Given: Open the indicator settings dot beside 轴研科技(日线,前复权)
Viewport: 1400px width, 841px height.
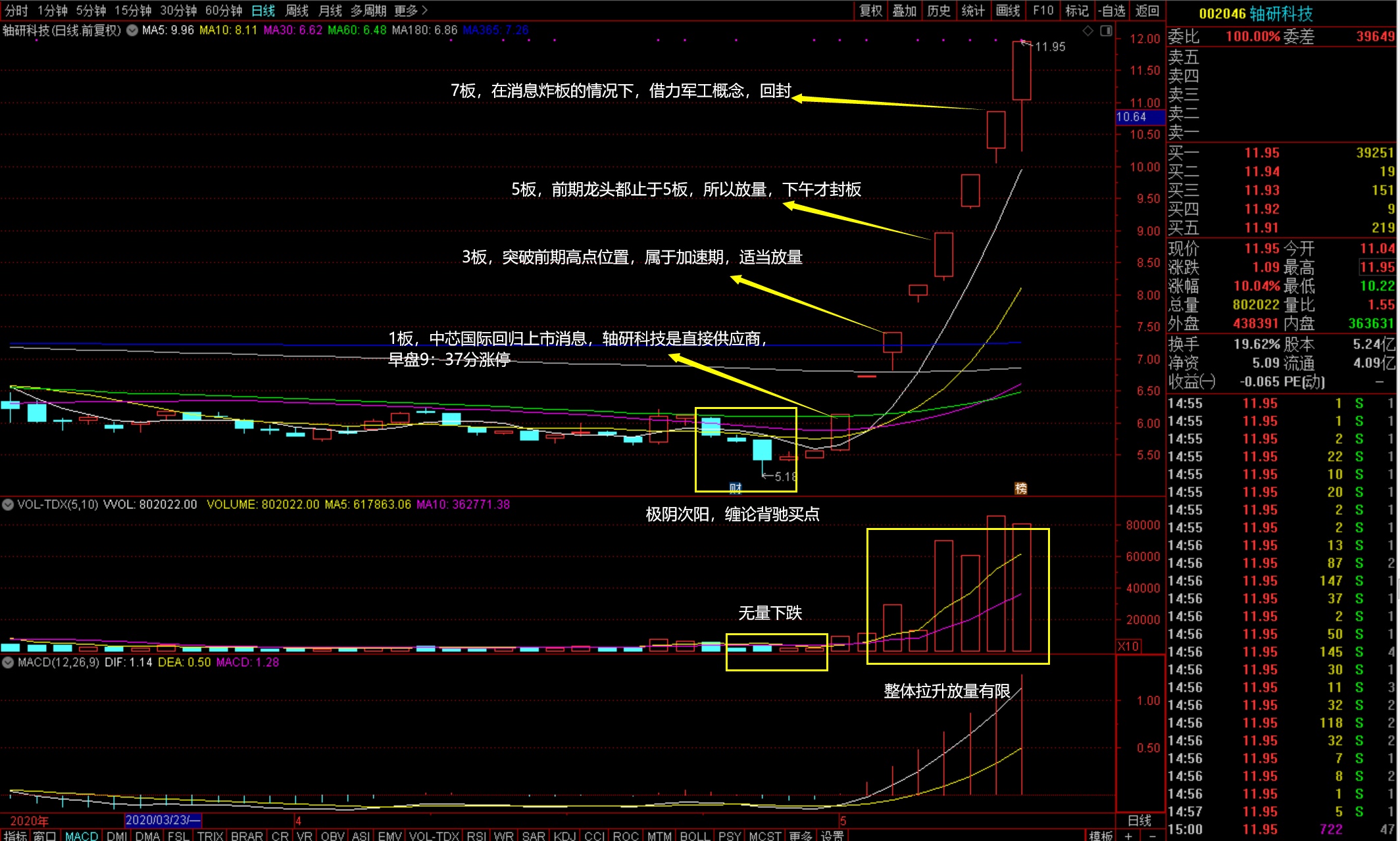Looking at the screenshot, I should pyautogui.click(x=132, y=30).
